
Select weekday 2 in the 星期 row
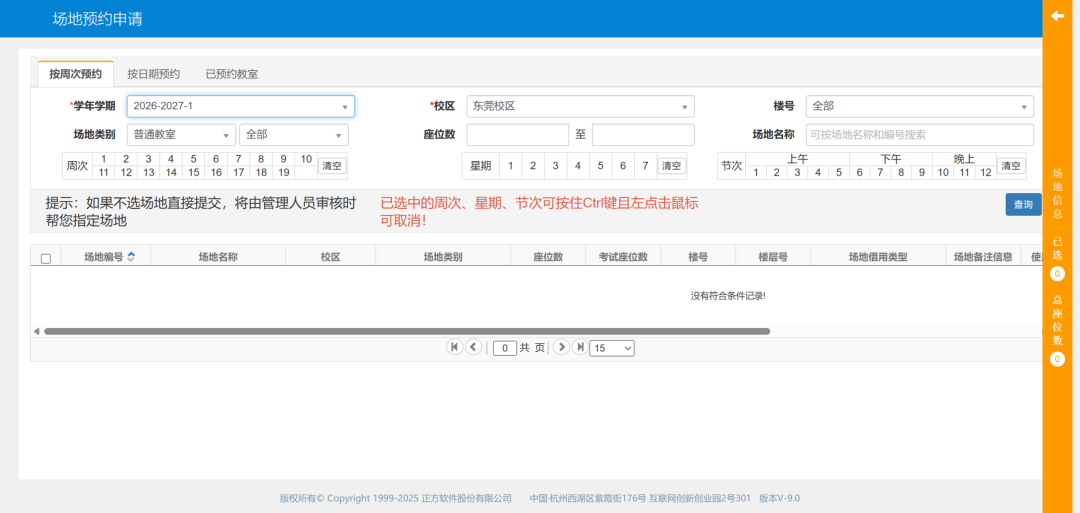tap(532, 166)
